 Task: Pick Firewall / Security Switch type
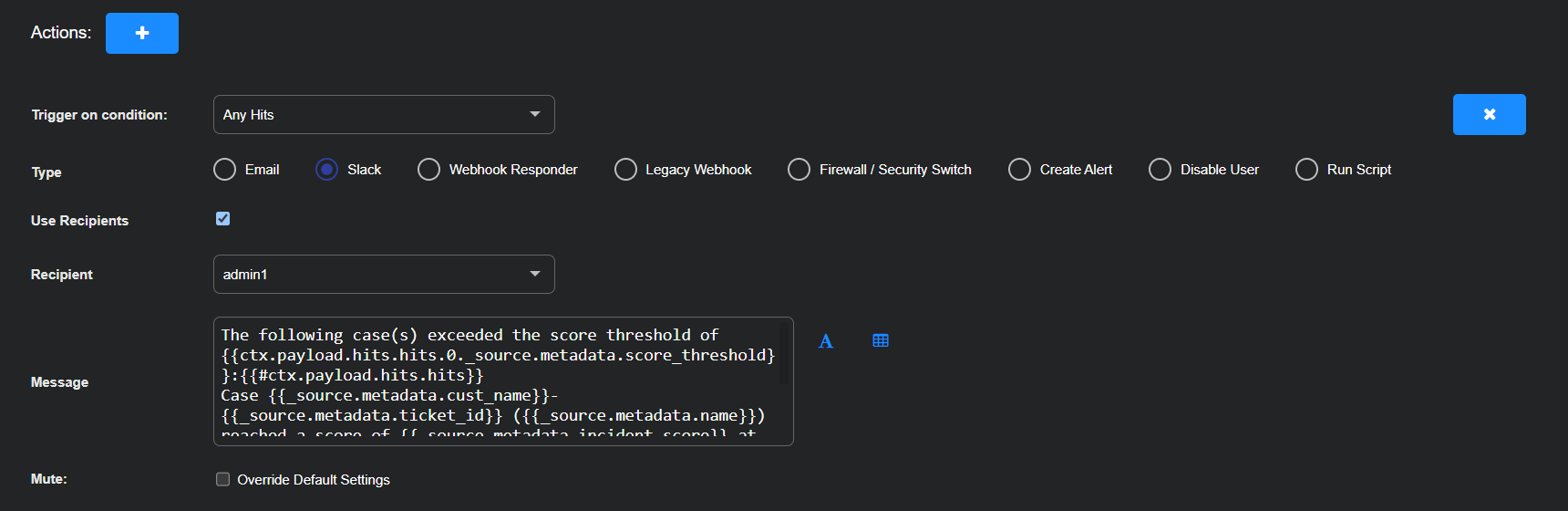(x=799, y=170)
